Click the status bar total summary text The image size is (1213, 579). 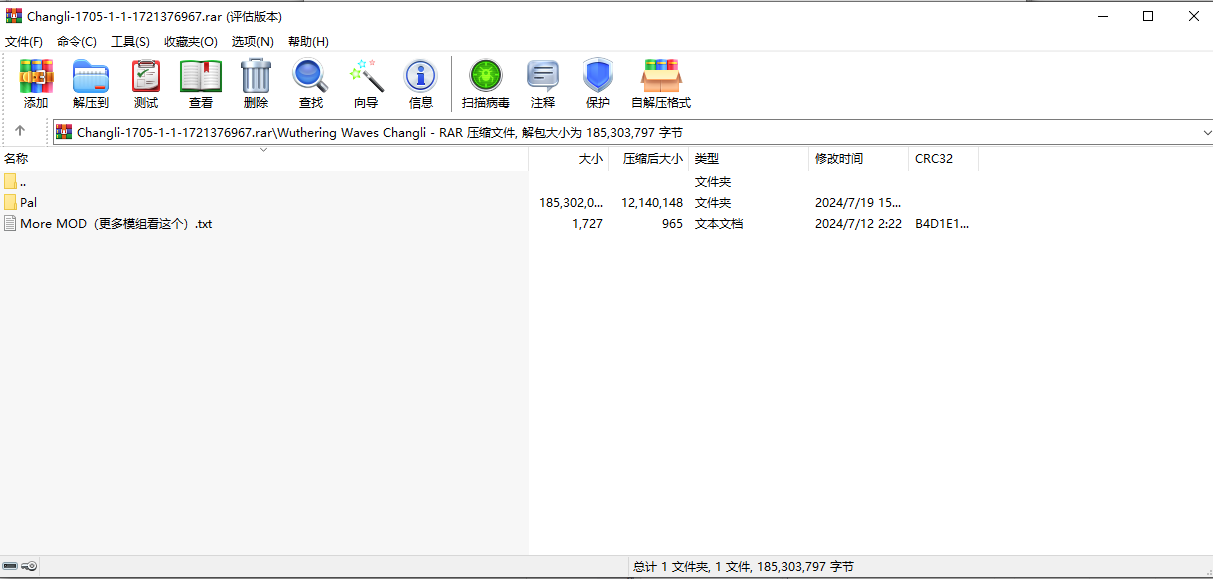[x=743, y=566]
